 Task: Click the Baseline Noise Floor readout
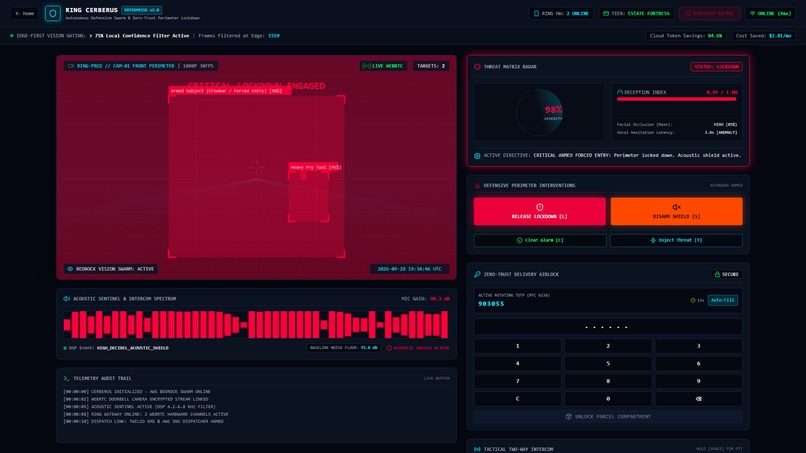343,348
